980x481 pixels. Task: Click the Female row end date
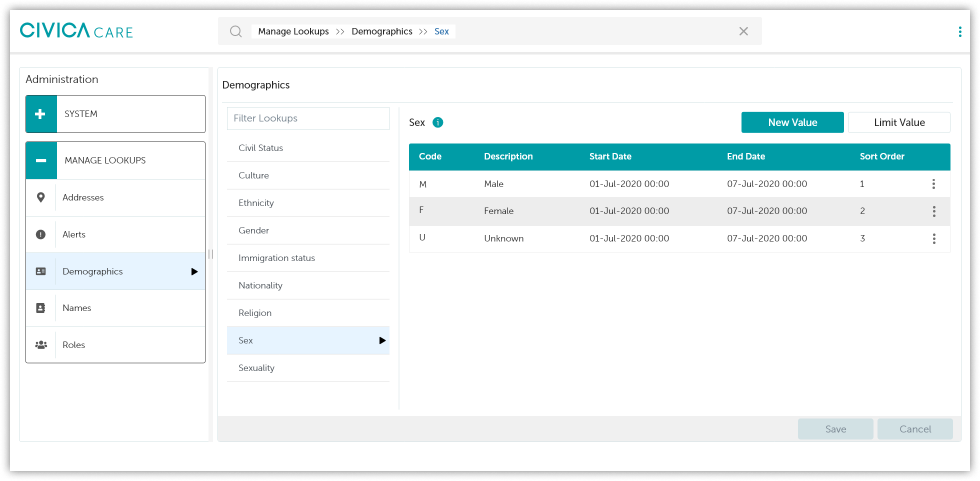point(767,211)
